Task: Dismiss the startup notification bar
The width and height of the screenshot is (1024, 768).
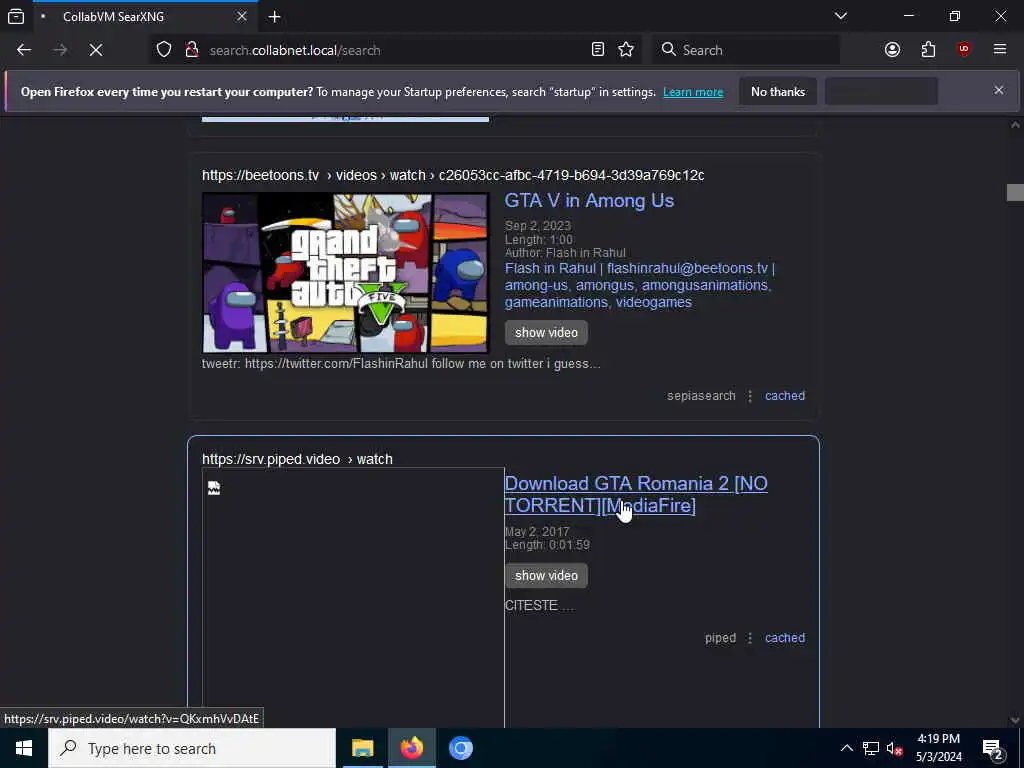Action: point(999,90)
